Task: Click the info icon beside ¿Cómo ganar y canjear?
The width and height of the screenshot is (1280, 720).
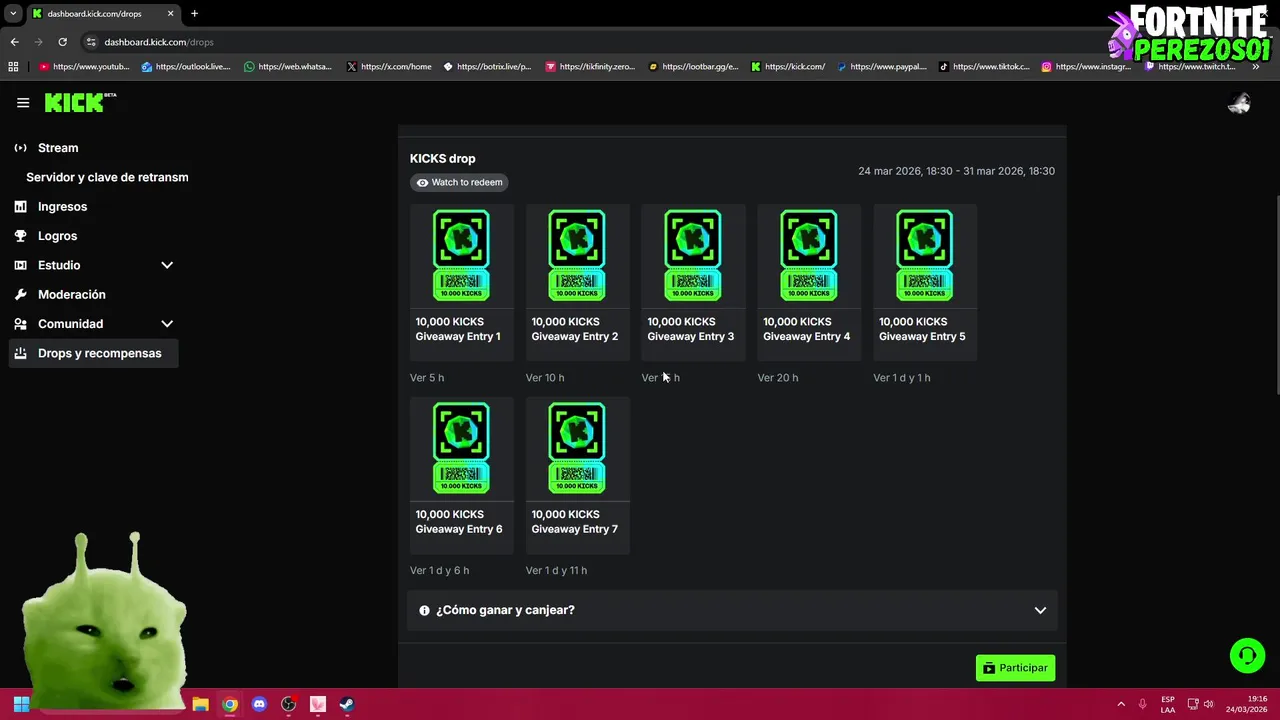Action: coord(424,610)
